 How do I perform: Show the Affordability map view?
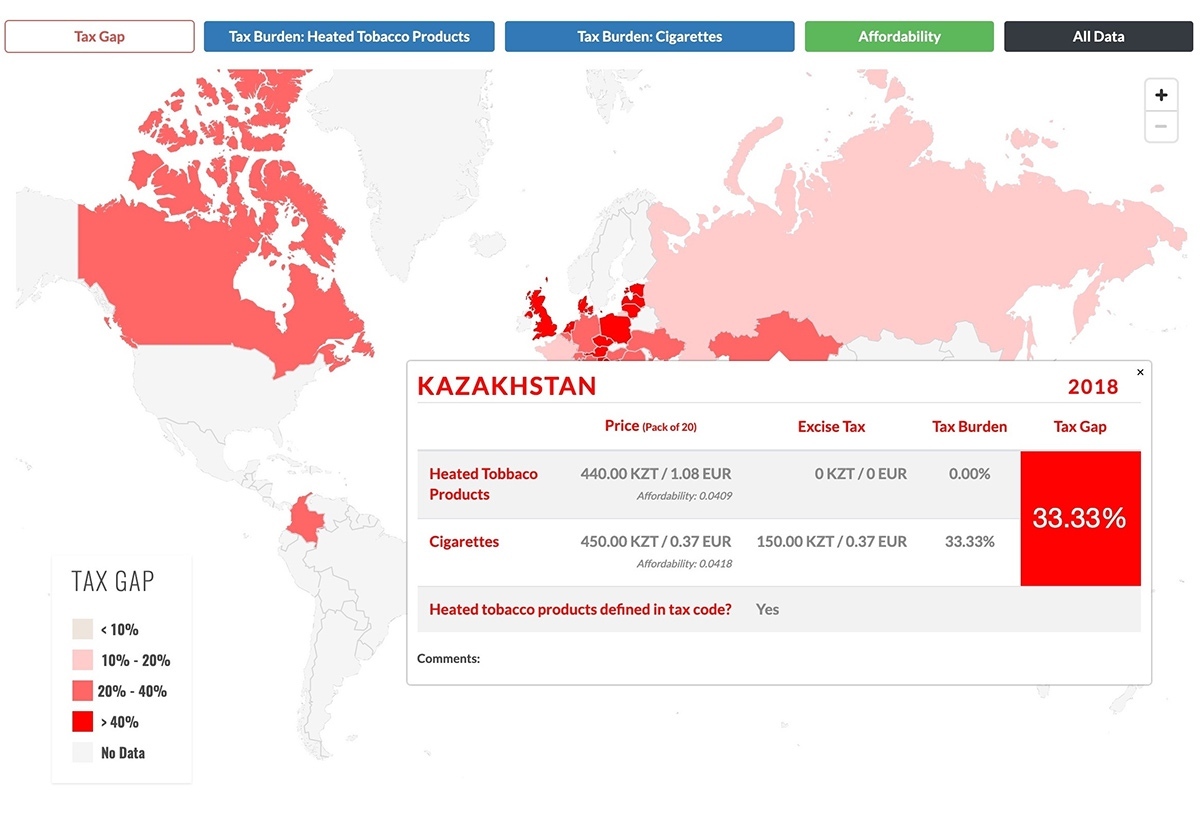899,37
